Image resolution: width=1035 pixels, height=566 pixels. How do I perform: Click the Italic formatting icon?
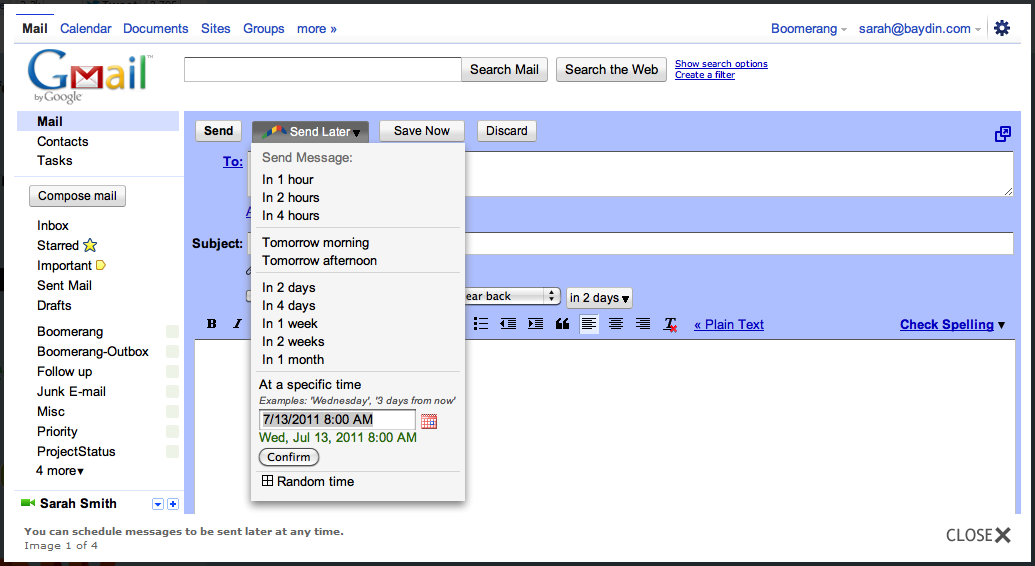point(237,324)
